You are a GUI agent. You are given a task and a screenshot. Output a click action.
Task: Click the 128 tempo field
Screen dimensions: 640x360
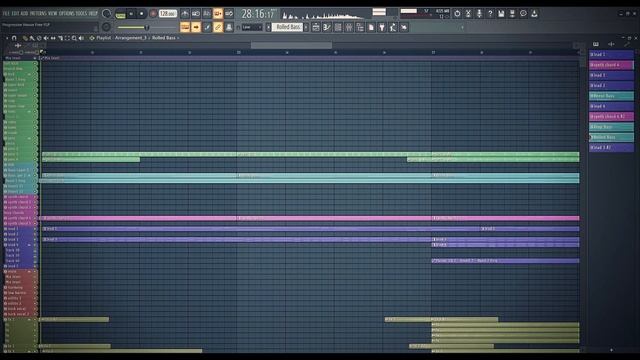click(168, 13)
